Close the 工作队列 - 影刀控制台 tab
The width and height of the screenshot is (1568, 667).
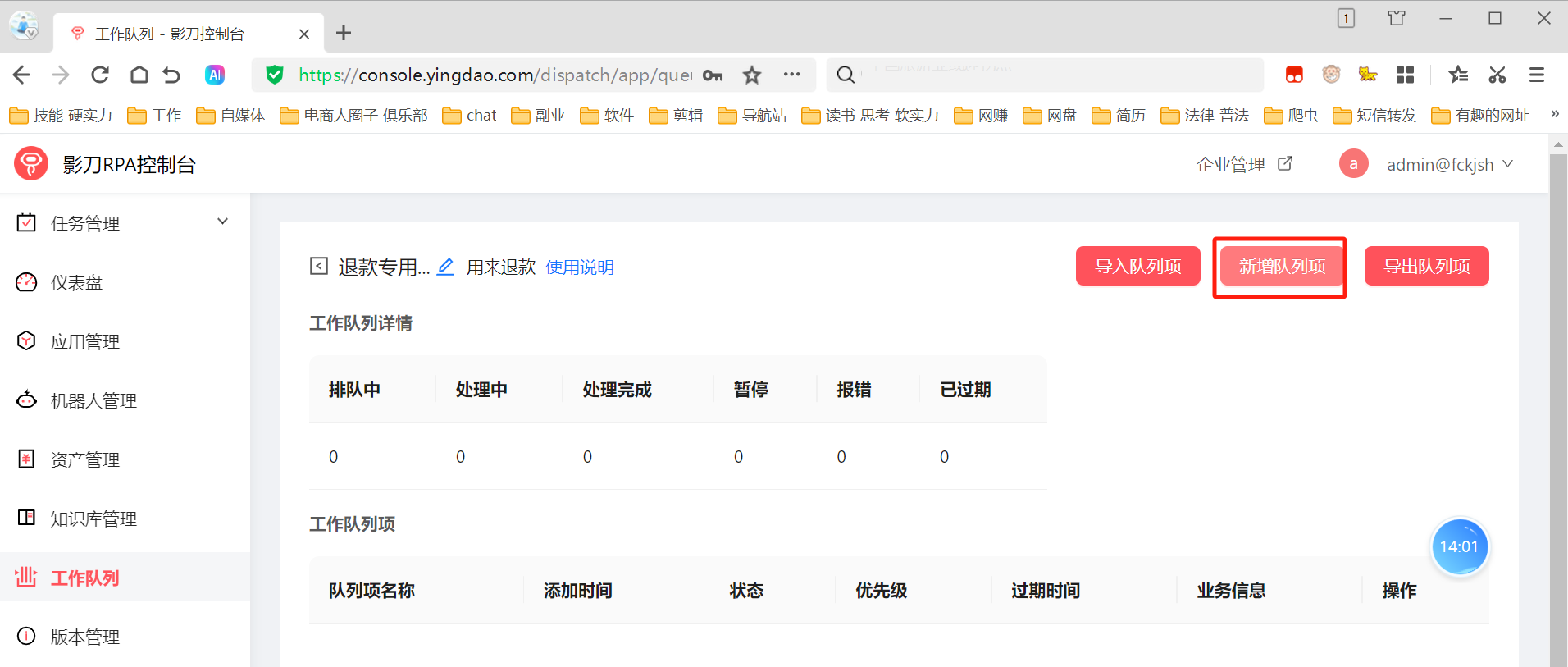tap(304, 34)
